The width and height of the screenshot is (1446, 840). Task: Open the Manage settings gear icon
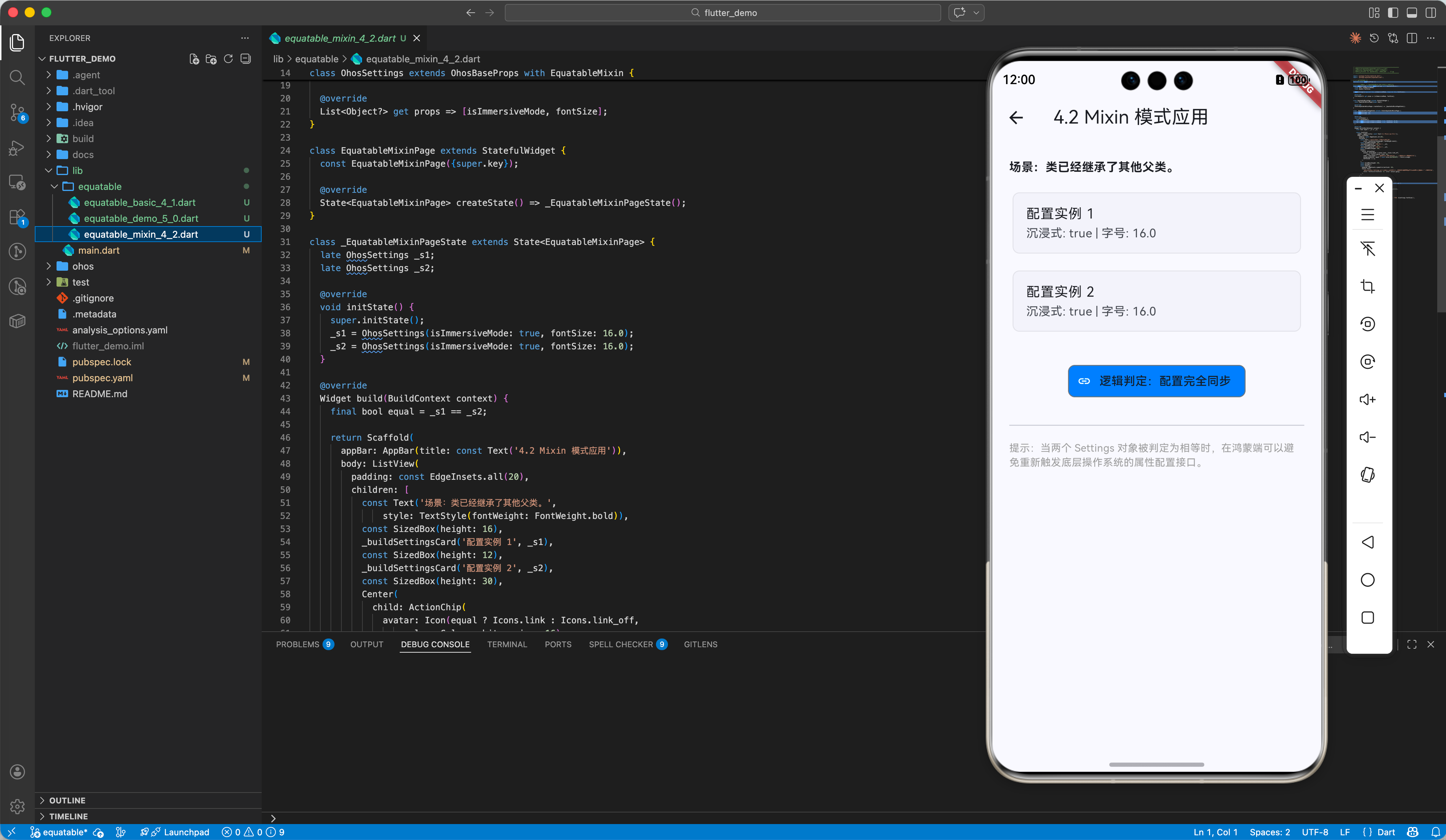[17, 806]
